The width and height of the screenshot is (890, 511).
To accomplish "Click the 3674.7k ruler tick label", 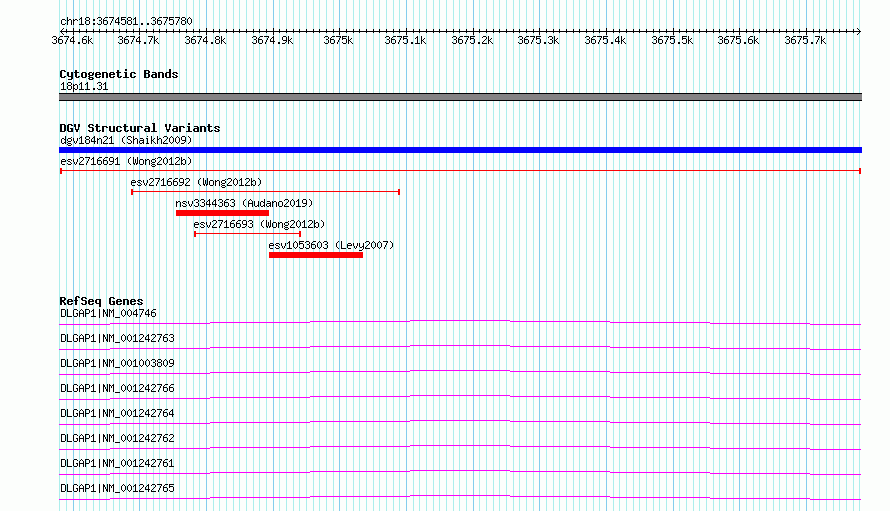I will (x=138, y=40).
